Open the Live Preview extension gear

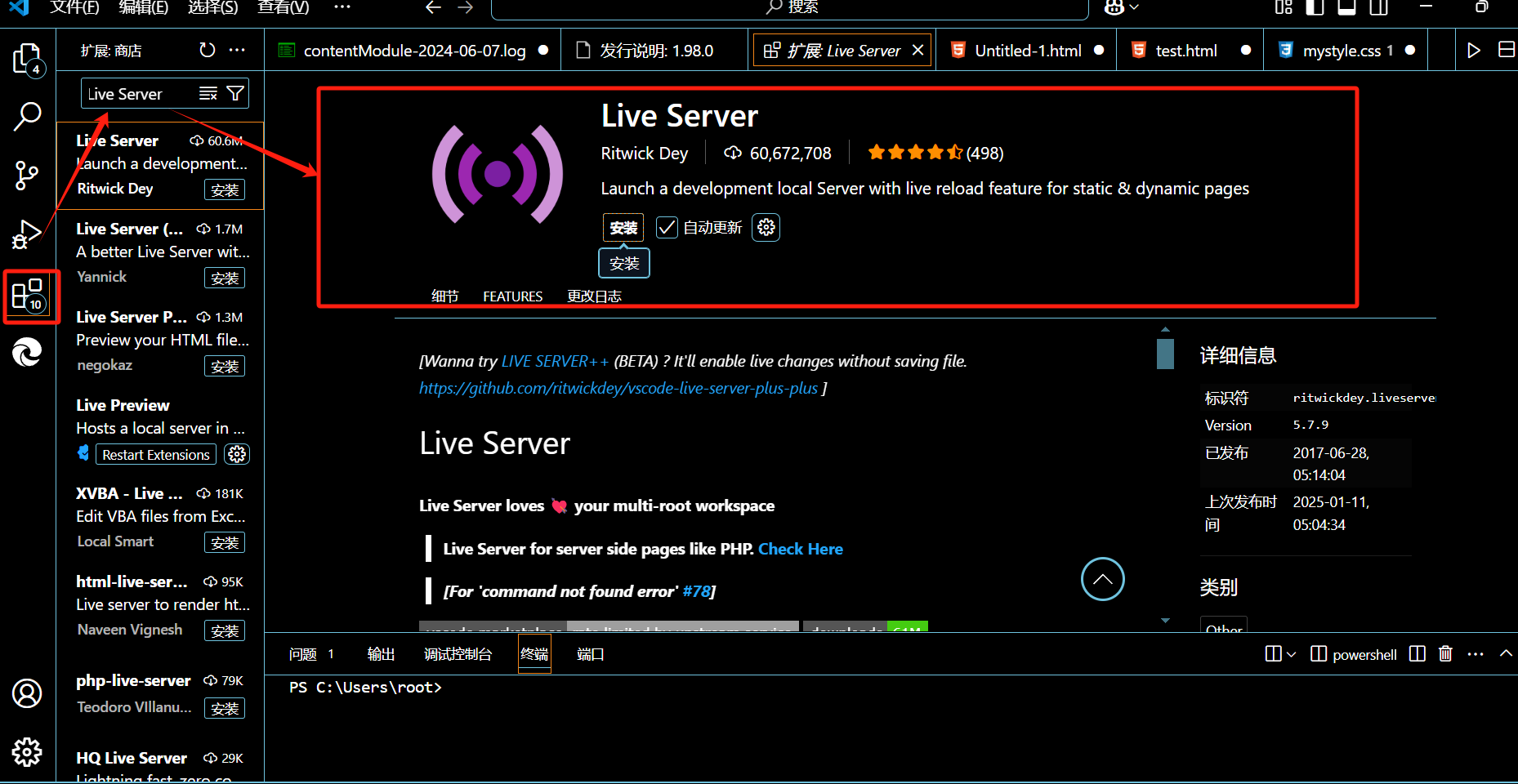coord(237,454)
